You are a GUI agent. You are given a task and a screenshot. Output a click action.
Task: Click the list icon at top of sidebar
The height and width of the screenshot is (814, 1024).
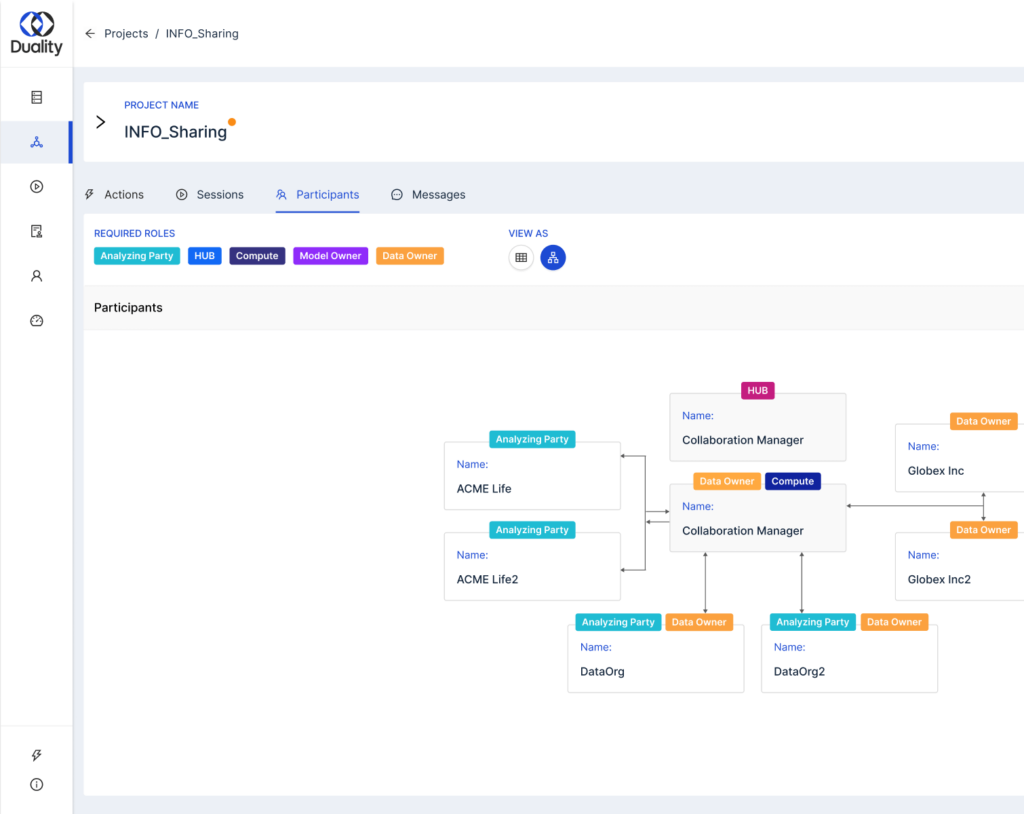36,96
